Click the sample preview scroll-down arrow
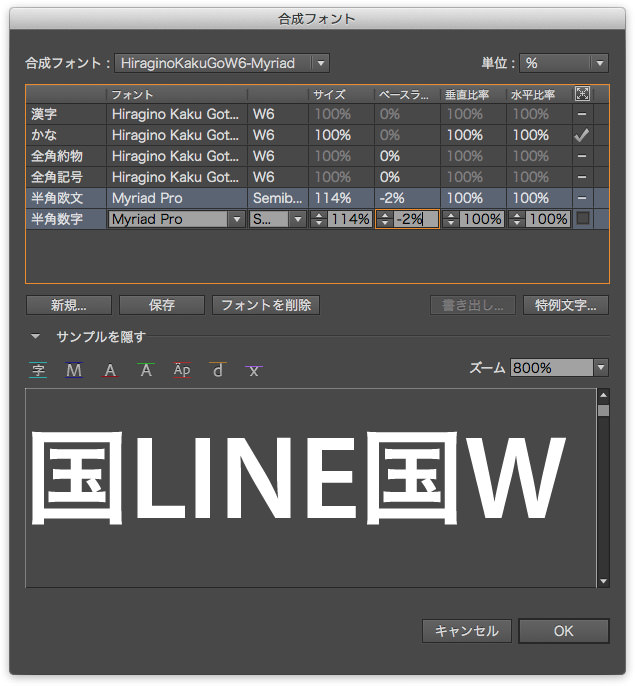 (603, 581)
